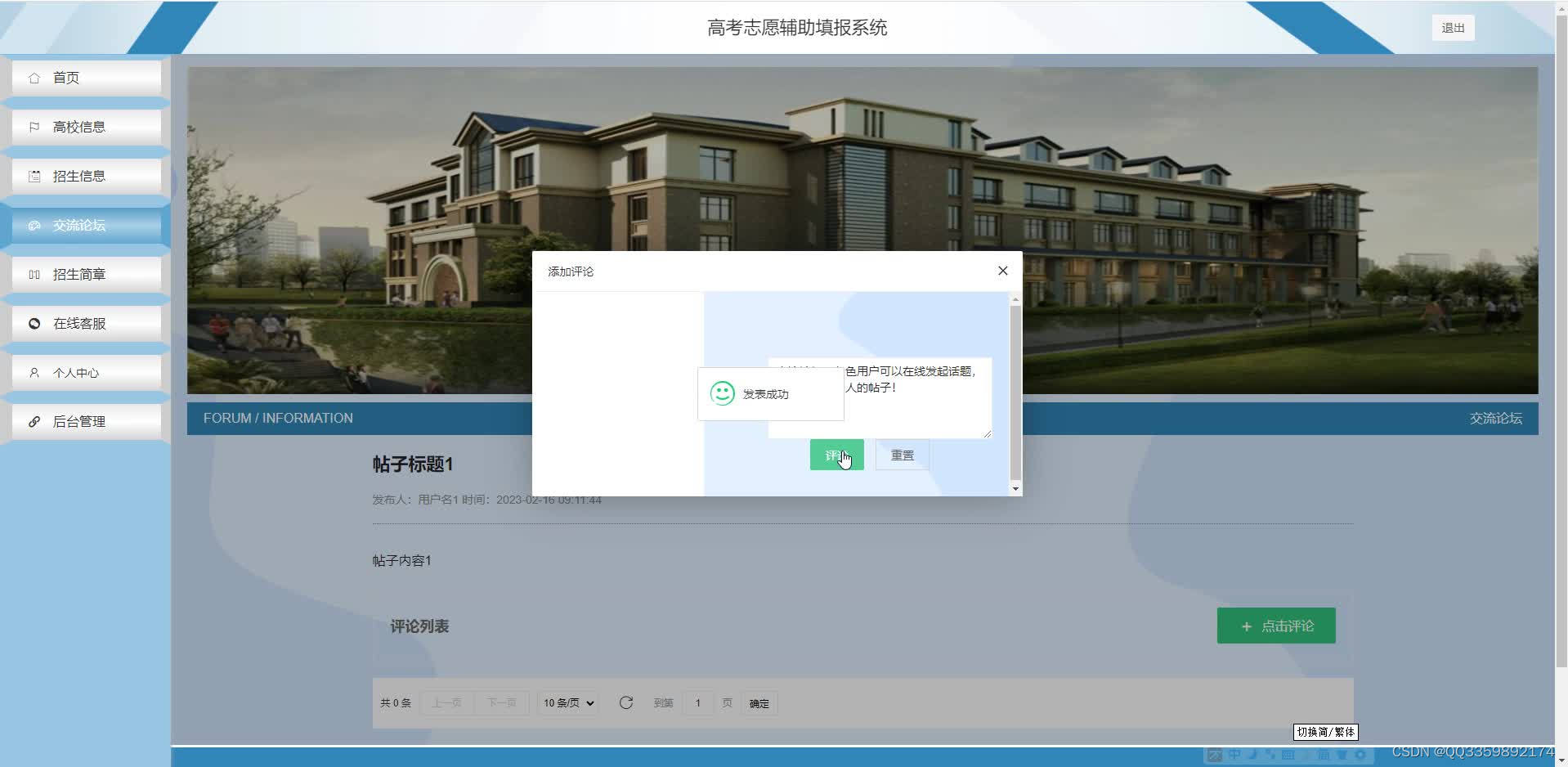
Task: Open the 招生简章 menu item
Action: 87,274
